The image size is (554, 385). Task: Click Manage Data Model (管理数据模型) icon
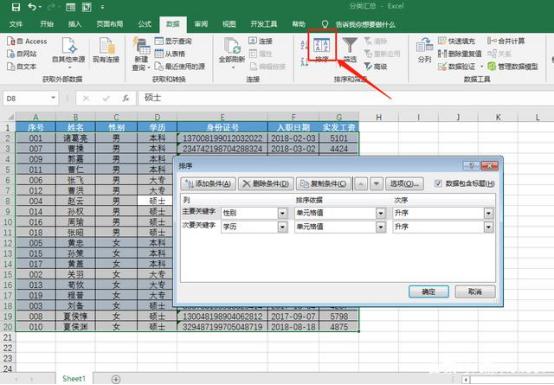point(492,66)
